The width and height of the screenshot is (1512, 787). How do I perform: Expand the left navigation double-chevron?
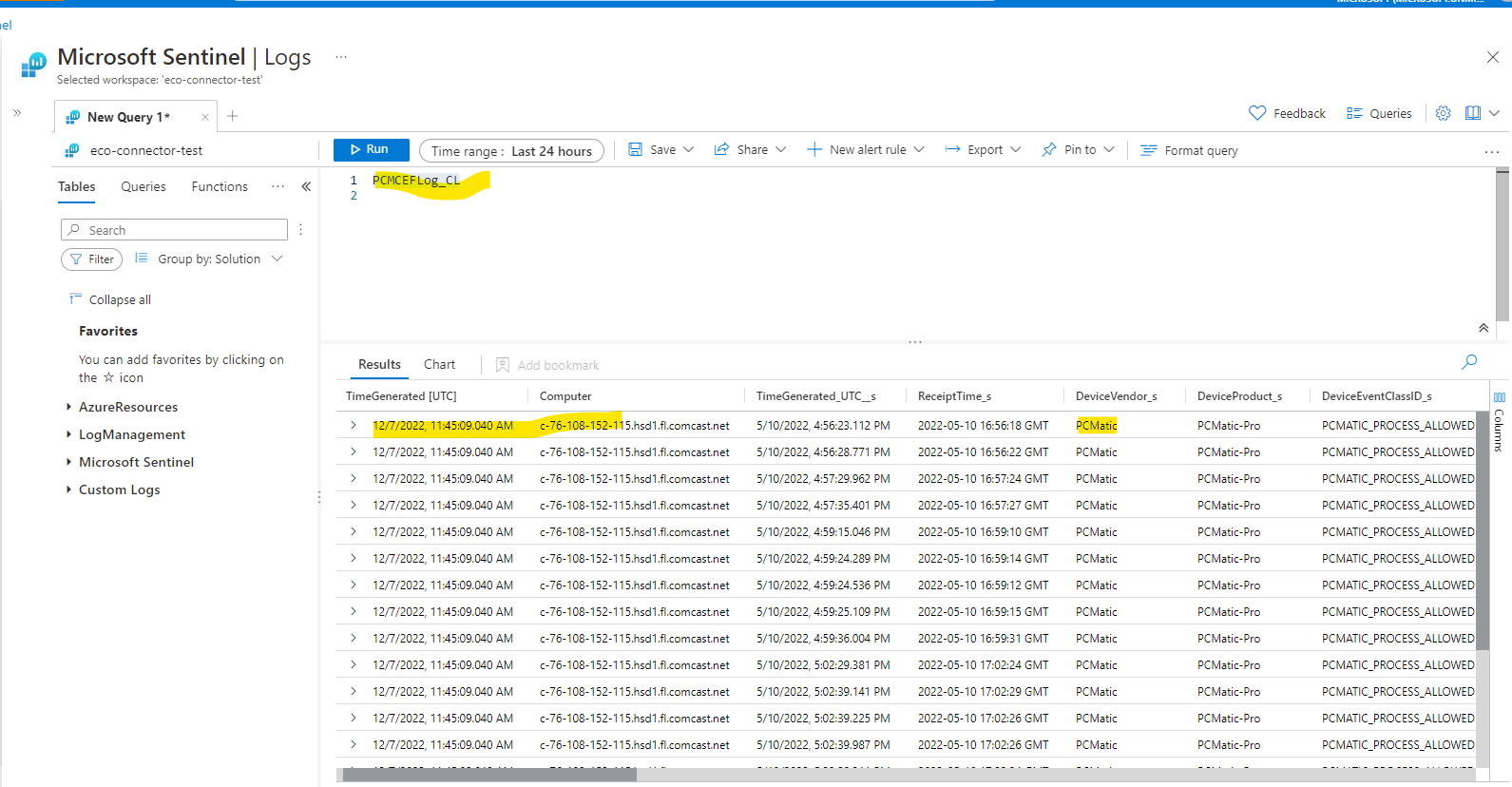tap(17, 113)
